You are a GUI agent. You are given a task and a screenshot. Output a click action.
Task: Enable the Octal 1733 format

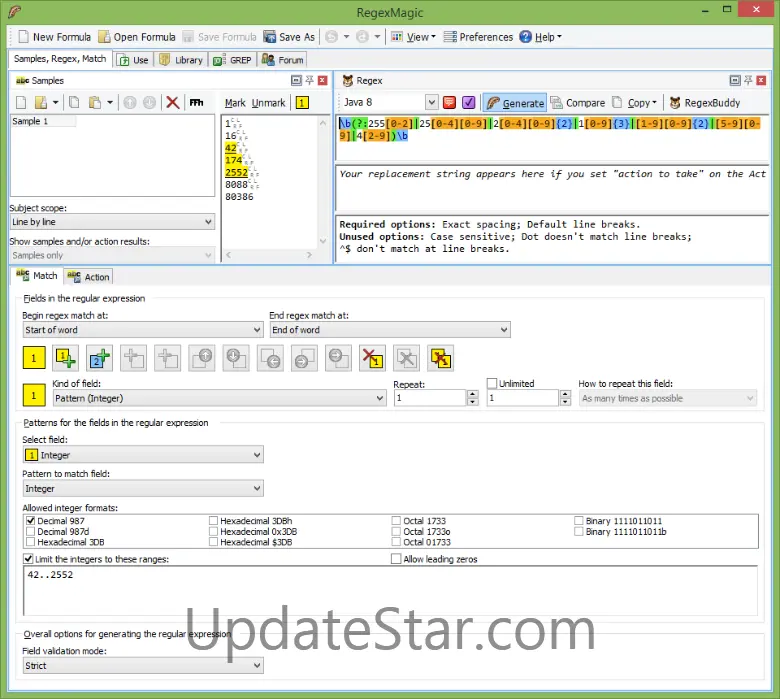[x=396, y=521]
